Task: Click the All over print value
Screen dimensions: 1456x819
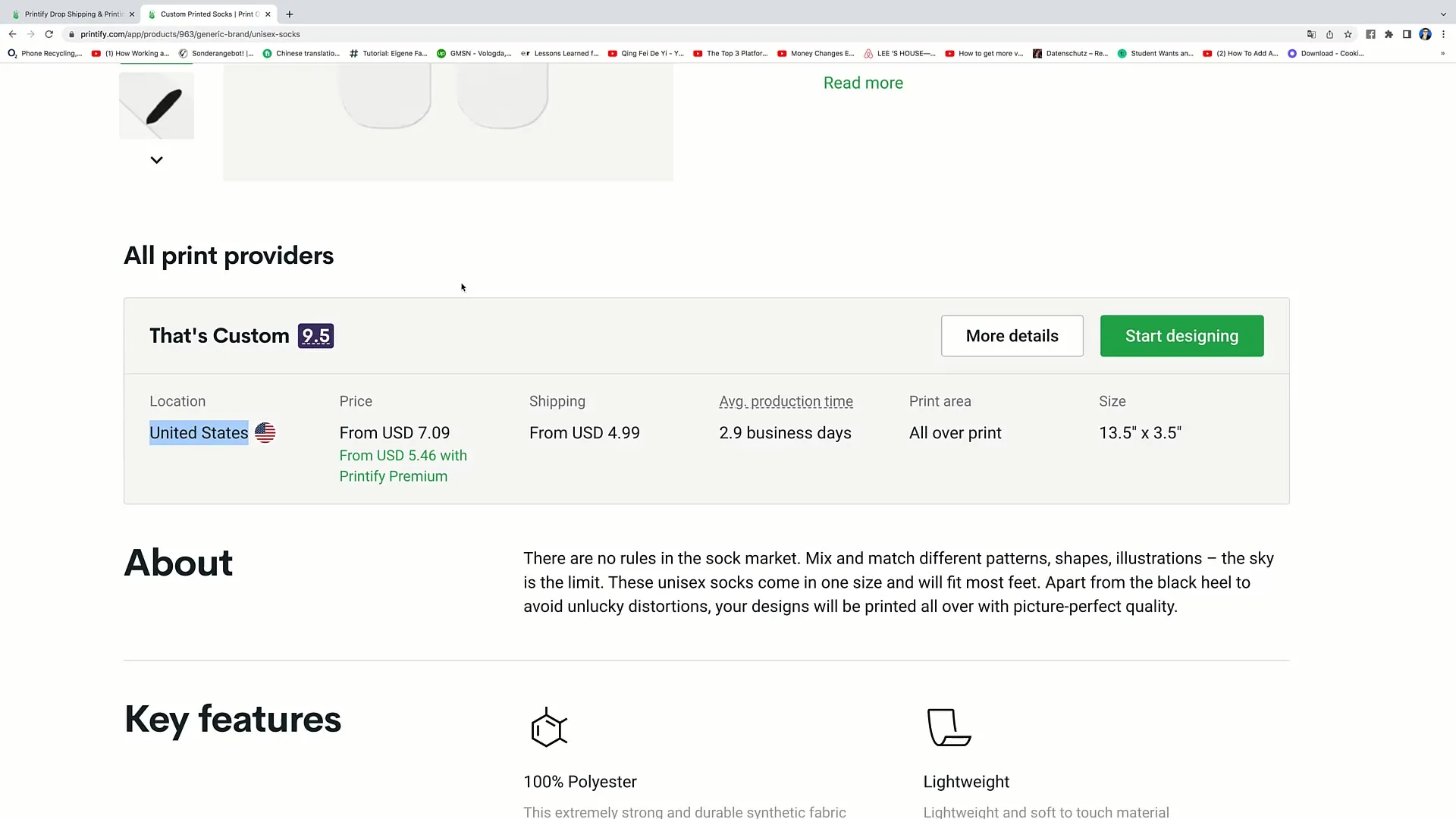Action: (955, 433)
